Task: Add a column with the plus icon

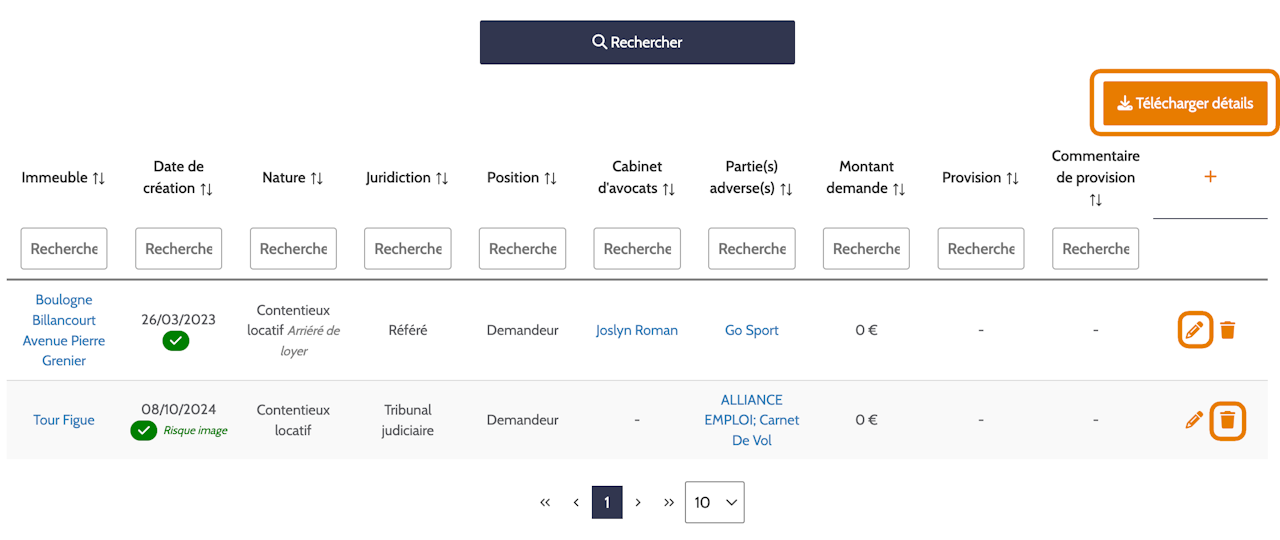Action: tap(1210, 177)
